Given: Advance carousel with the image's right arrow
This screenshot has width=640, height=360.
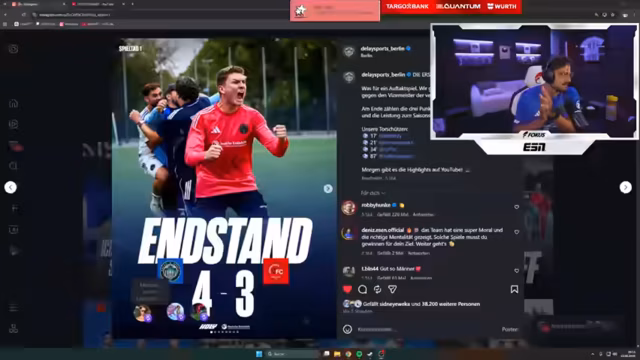Looking at the screenshot, I should point(328,189).
